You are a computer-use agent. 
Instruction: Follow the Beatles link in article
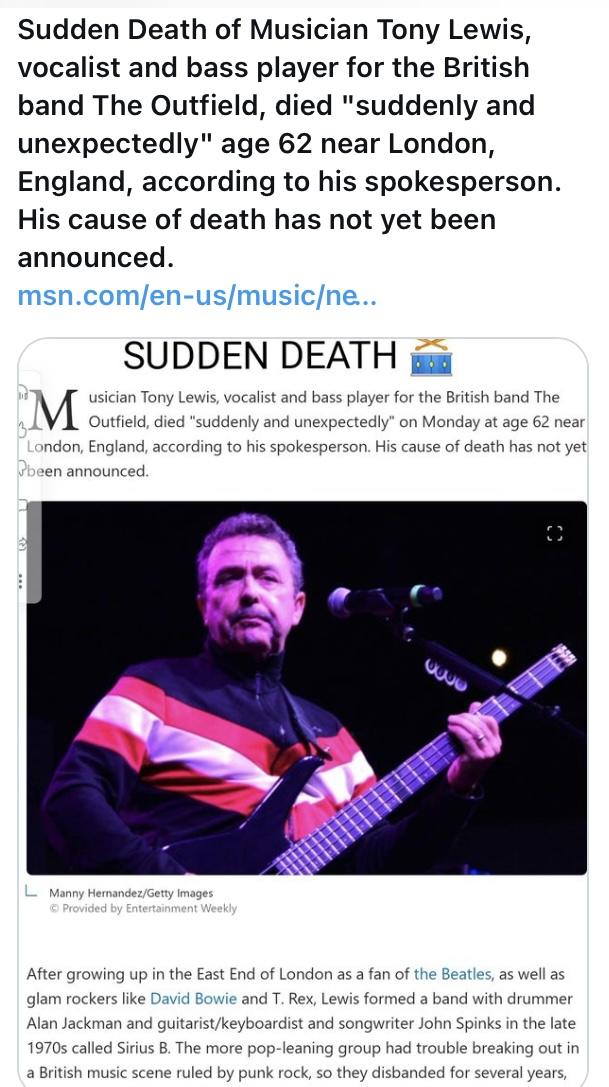tap(452, 974)
